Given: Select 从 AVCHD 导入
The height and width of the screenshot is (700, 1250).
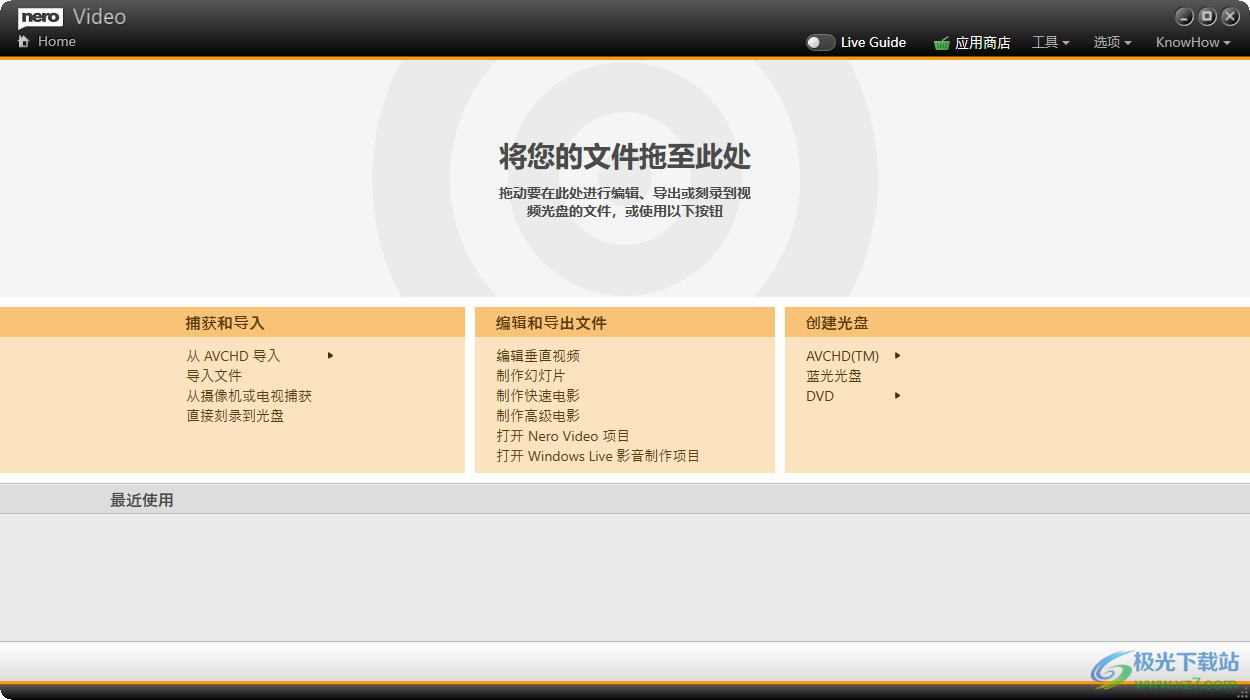Looking at the screenshot, I should click(233, 356).
